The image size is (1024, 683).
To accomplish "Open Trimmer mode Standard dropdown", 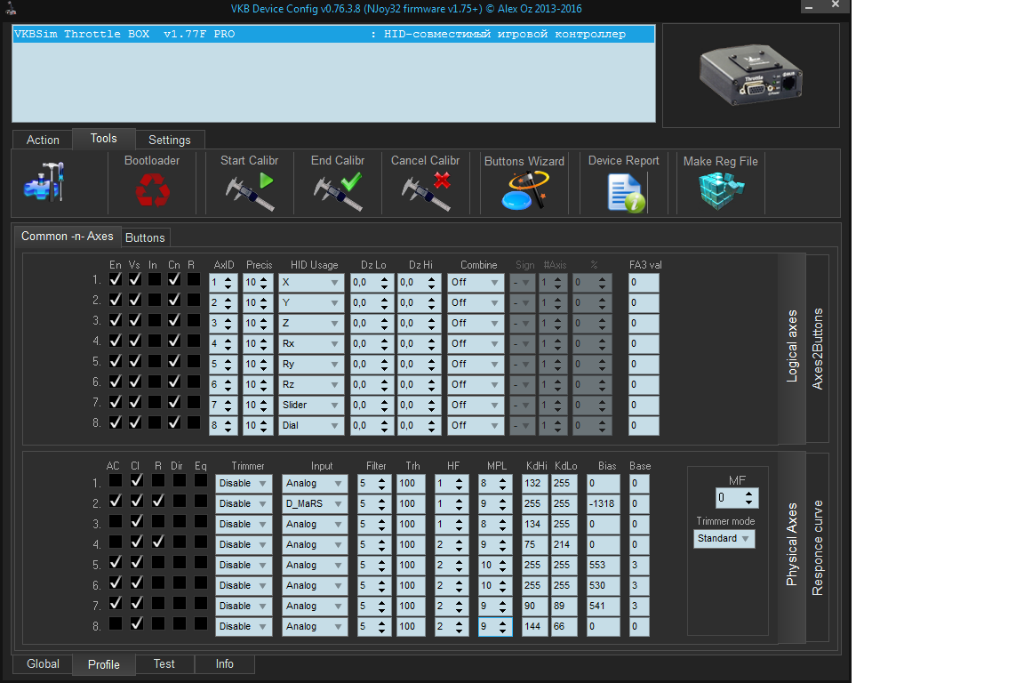I will click(x=724, y=538).
